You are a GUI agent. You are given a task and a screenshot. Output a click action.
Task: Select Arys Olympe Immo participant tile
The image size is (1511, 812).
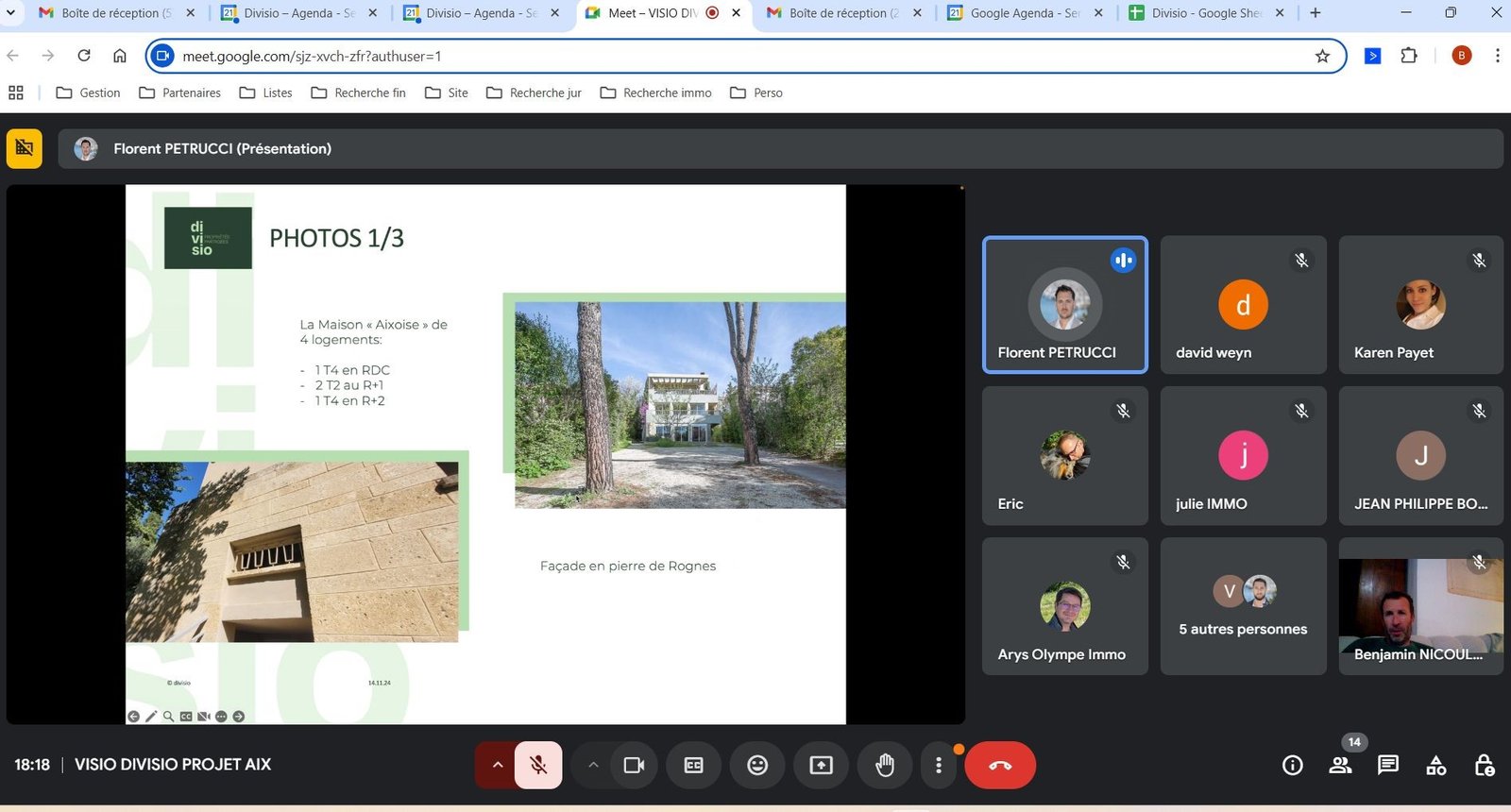pos(1064,606)
